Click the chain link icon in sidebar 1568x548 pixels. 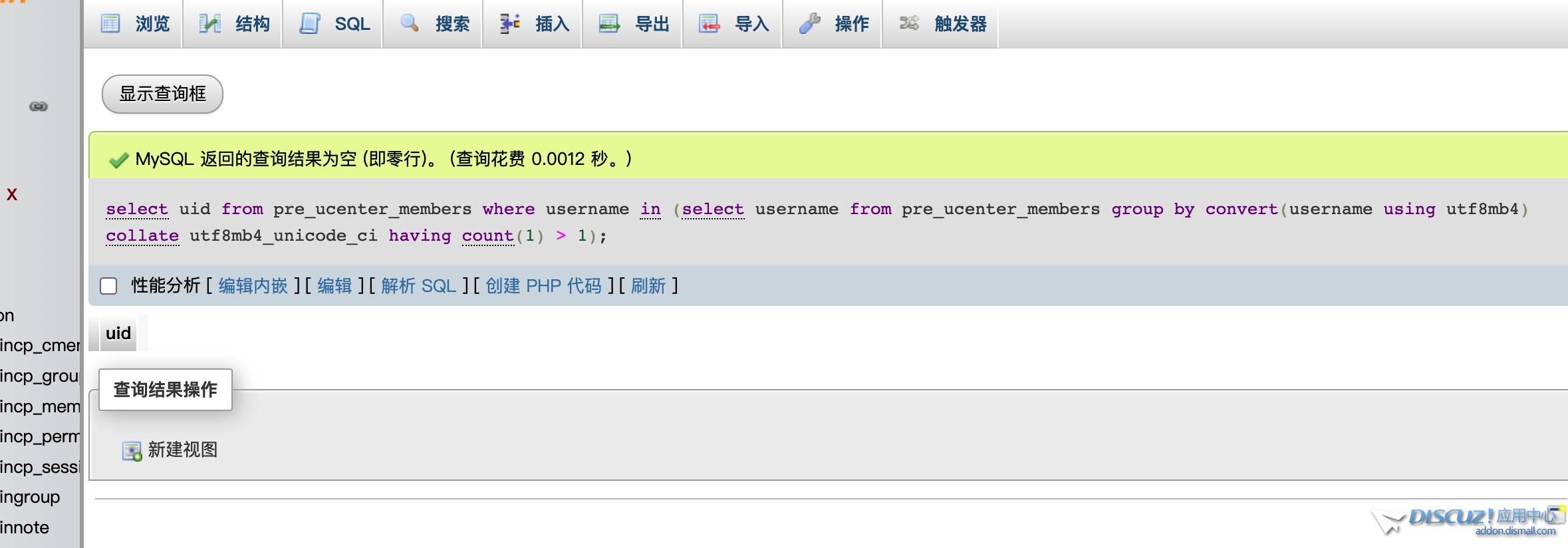point(39,106)
